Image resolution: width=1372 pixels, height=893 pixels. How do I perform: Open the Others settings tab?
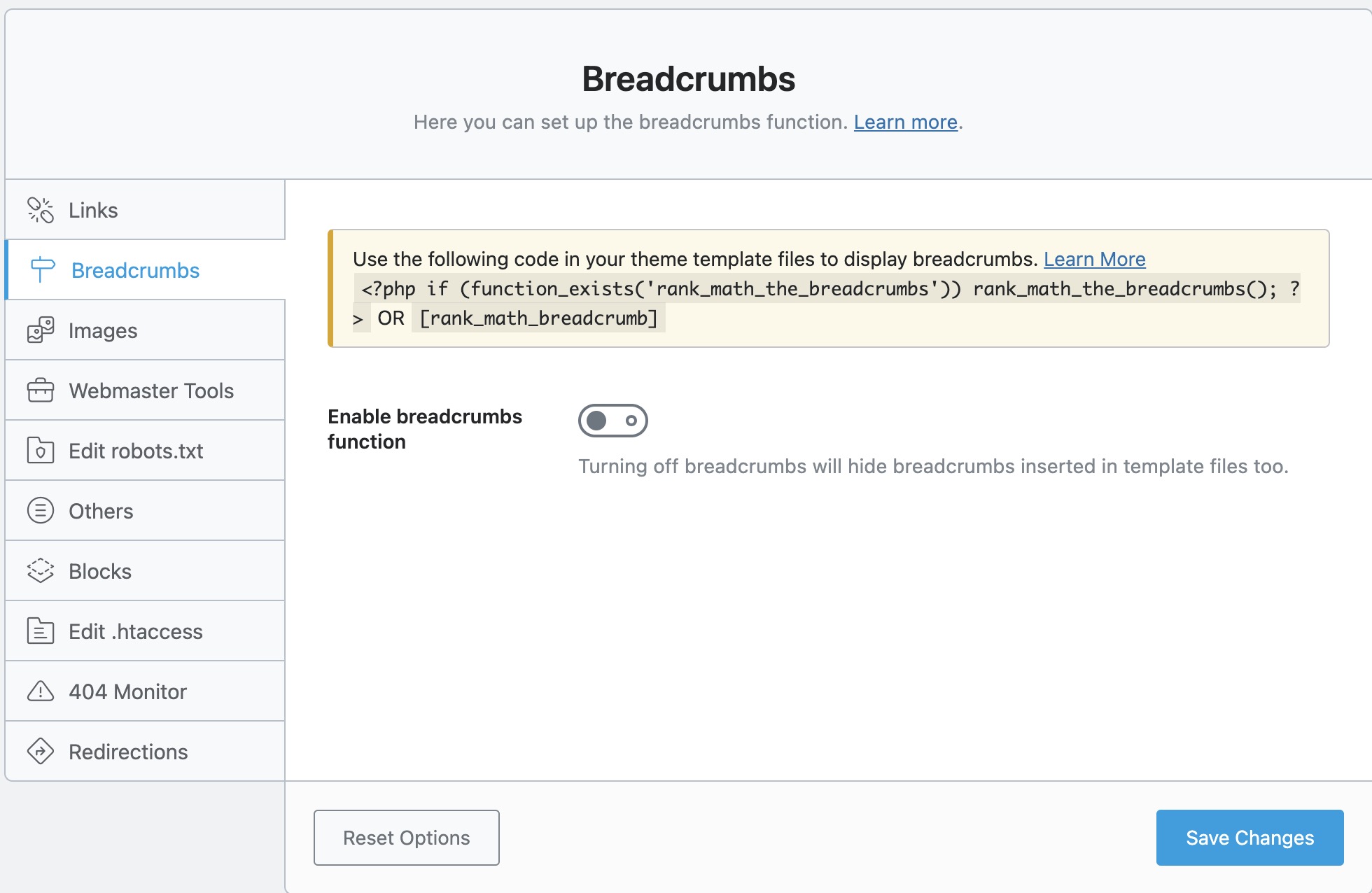146,511
